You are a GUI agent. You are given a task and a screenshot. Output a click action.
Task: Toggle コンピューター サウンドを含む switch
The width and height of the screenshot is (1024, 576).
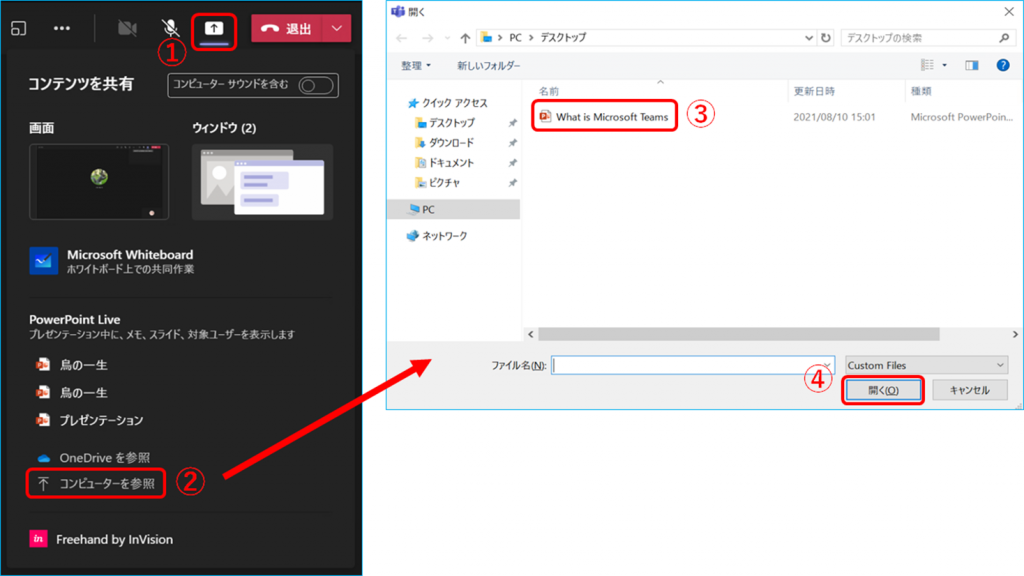click(x=316, y=86)
